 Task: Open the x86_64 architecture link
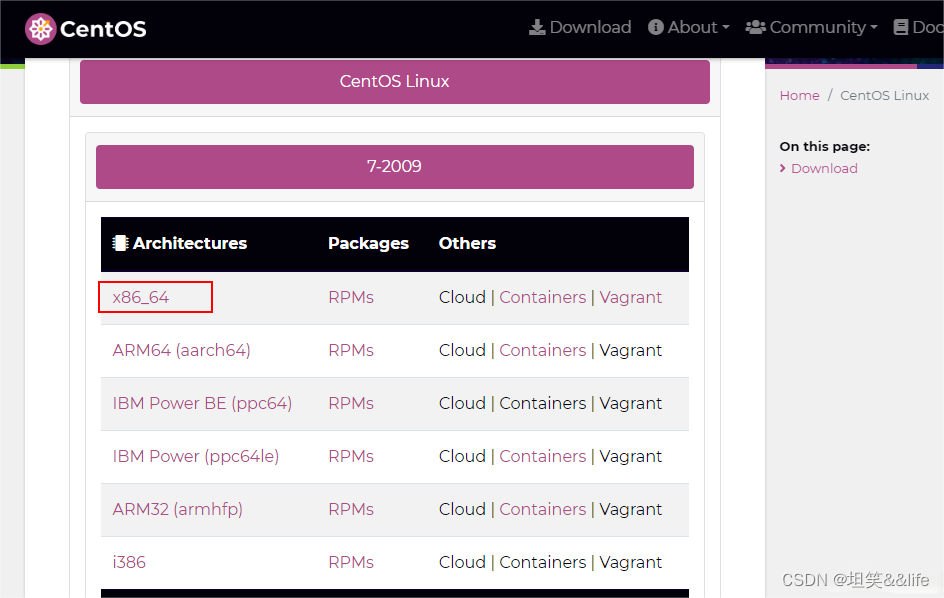(x=141, y=297)
